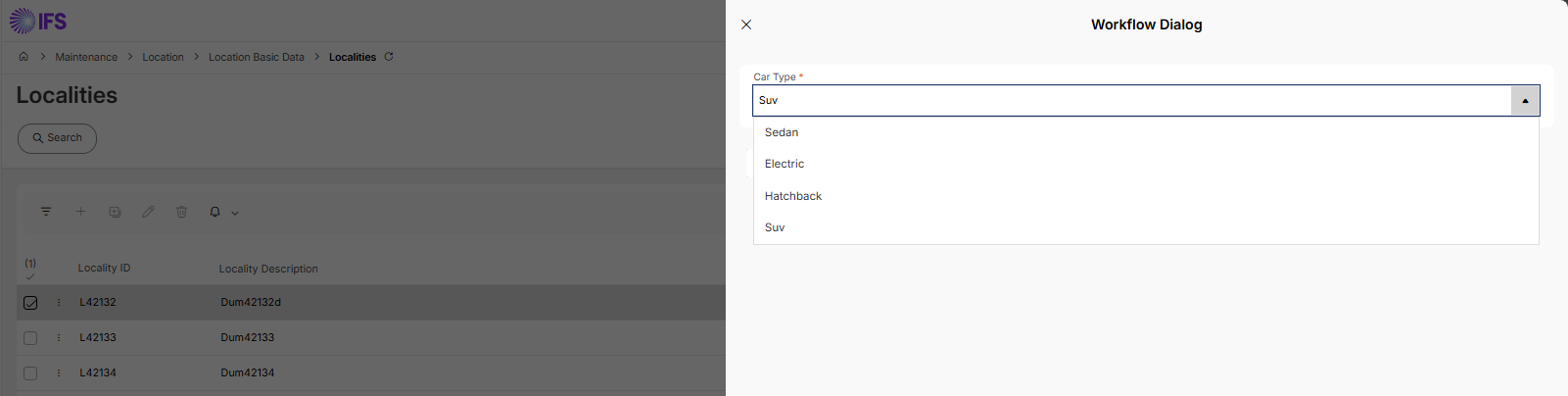Open the Location breadcrumb

pyautogui.click(x=163, y=57)
